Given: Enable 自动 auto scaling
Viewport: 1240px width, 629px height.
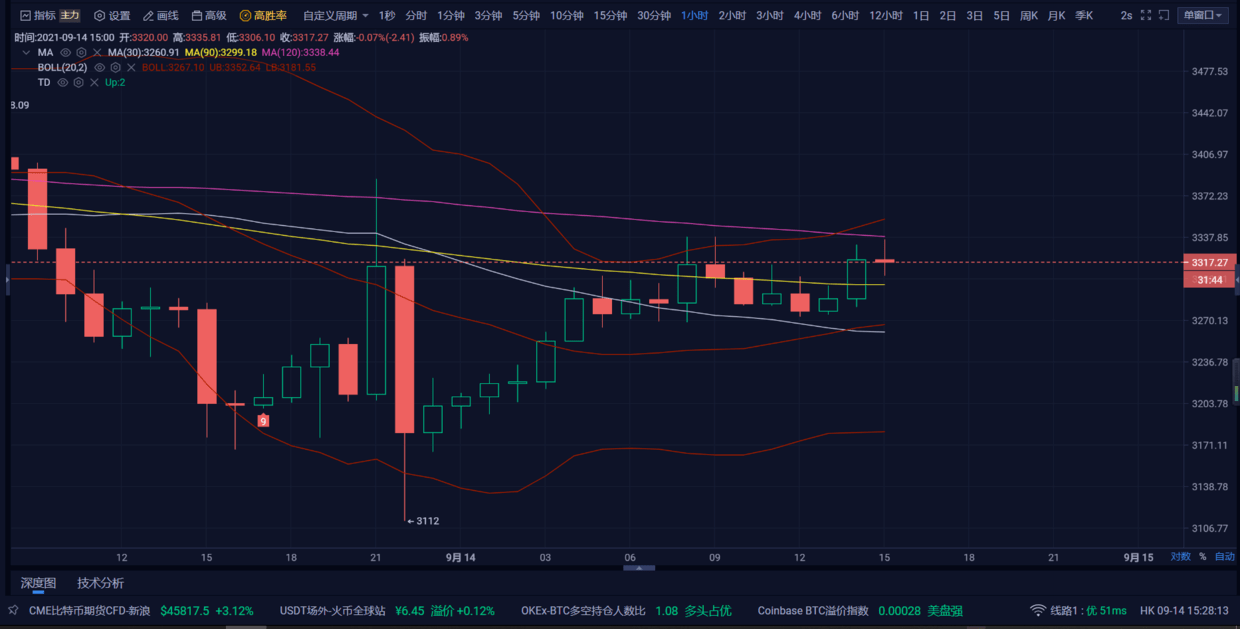Looking at the screenshot, I should pyautogui.click(x=1224, y=557).
